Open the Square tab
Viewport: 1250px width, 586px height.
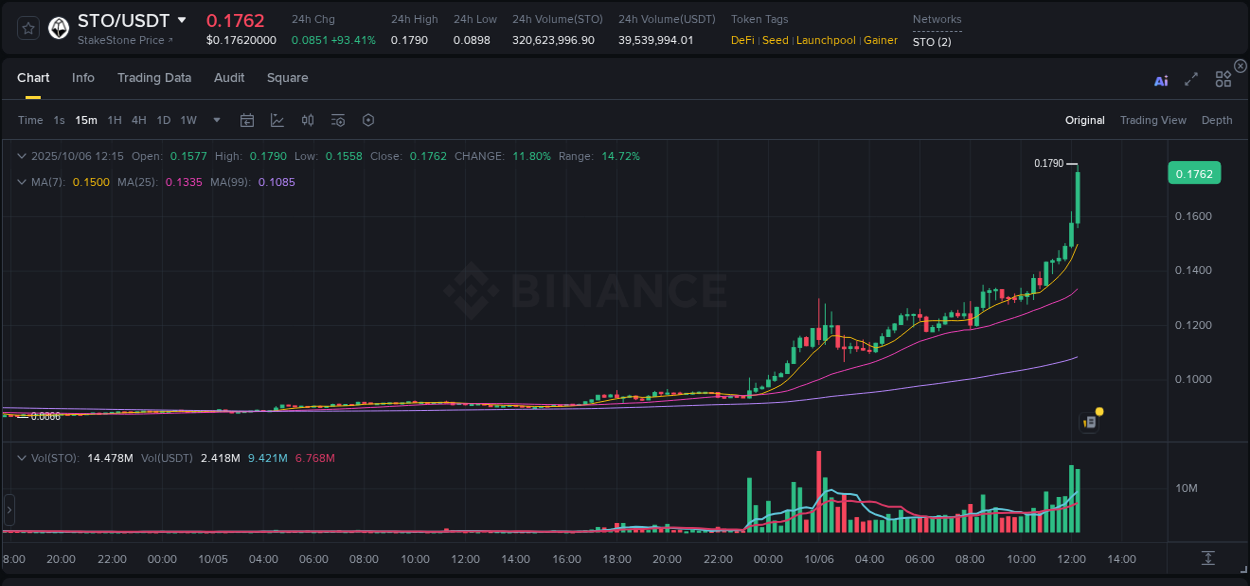[287, 78]
